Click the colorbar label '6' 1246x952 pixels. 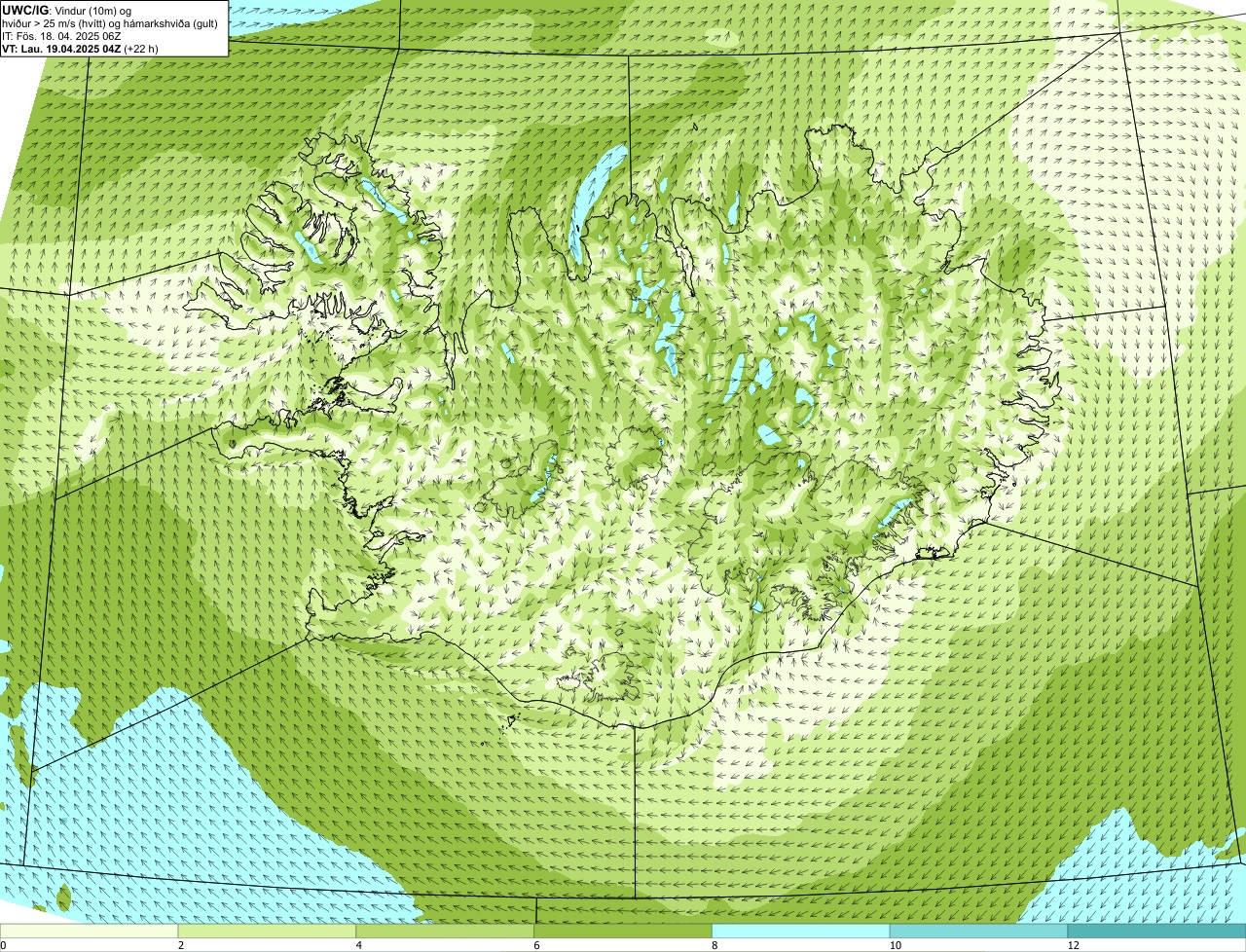pyautogui.click(x=537, y=945)
